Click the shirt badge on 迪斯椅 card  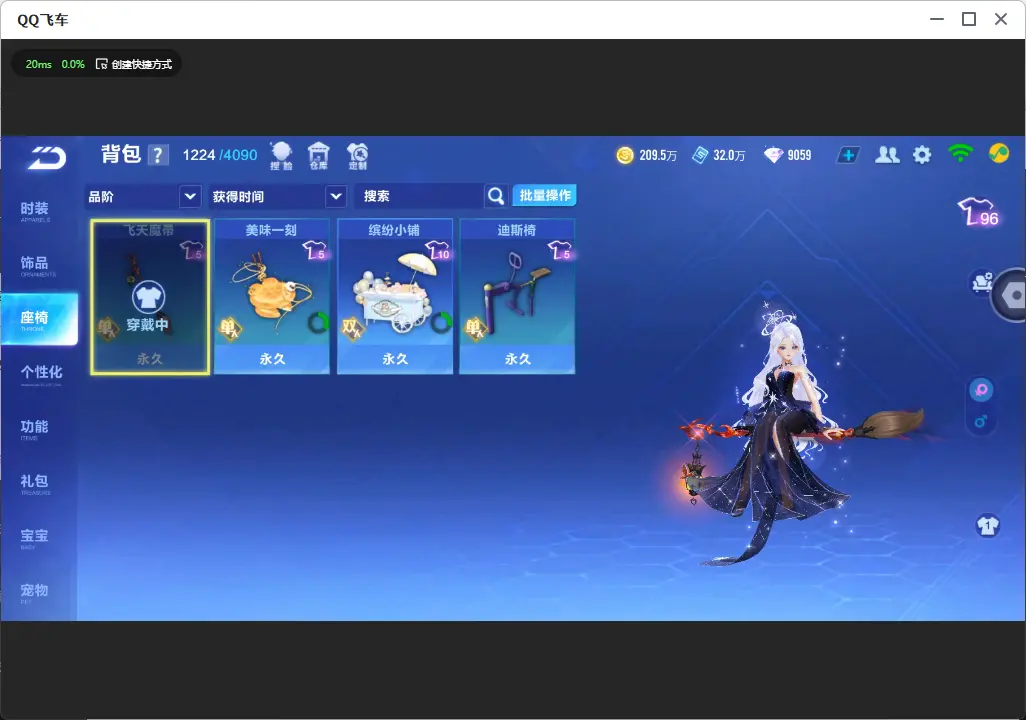[x=560, y=250]
